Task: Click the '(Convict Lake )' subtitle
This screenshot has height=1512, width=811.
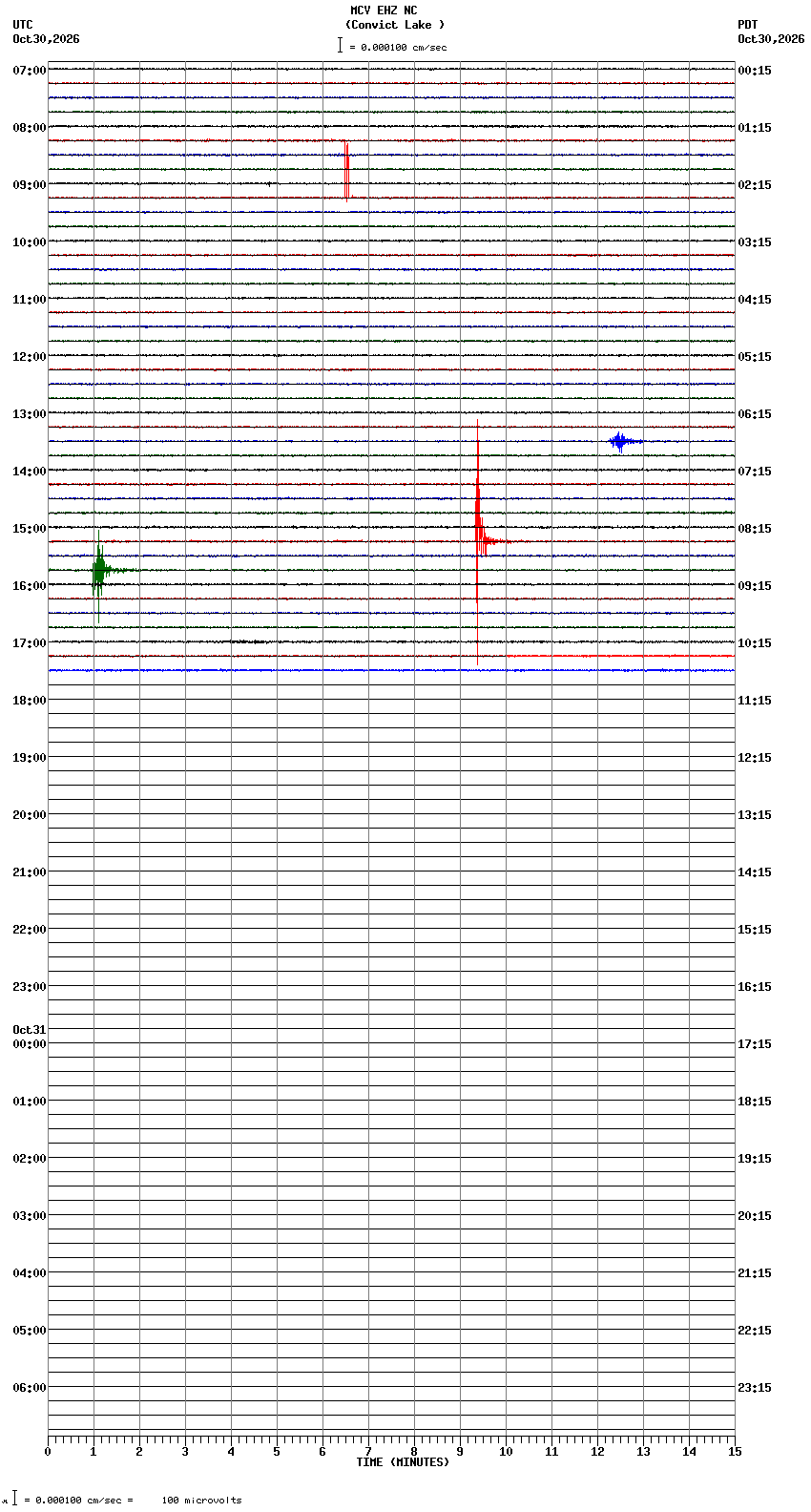Action: pos(395,25)
